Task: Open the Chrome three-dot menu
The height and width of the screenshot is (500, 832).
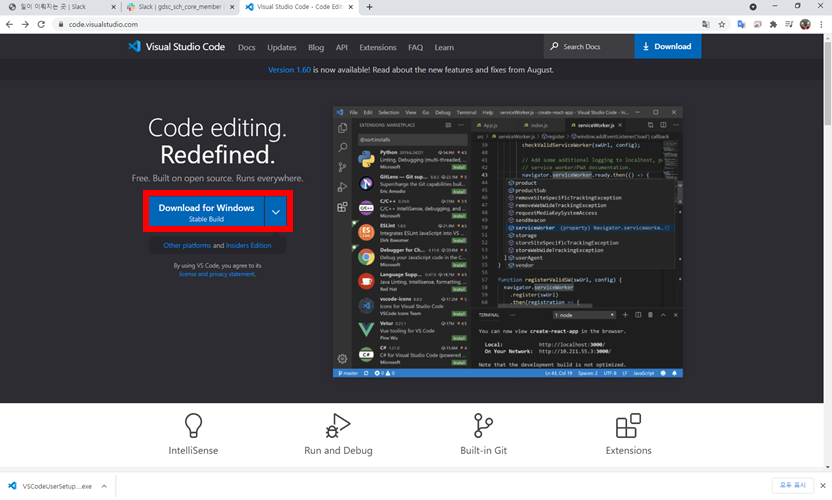Action: [x=821, y=24]
